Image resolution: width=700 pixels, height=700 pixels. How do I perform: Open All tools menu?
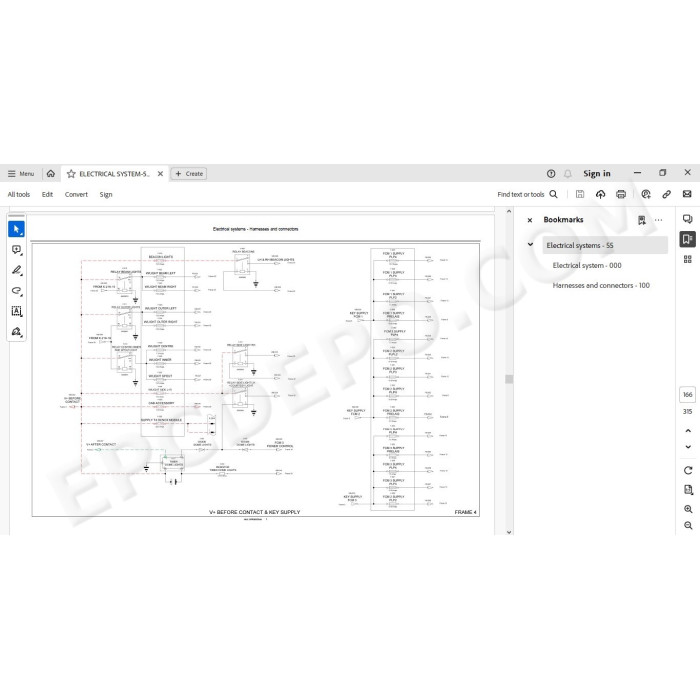(19, 194)
